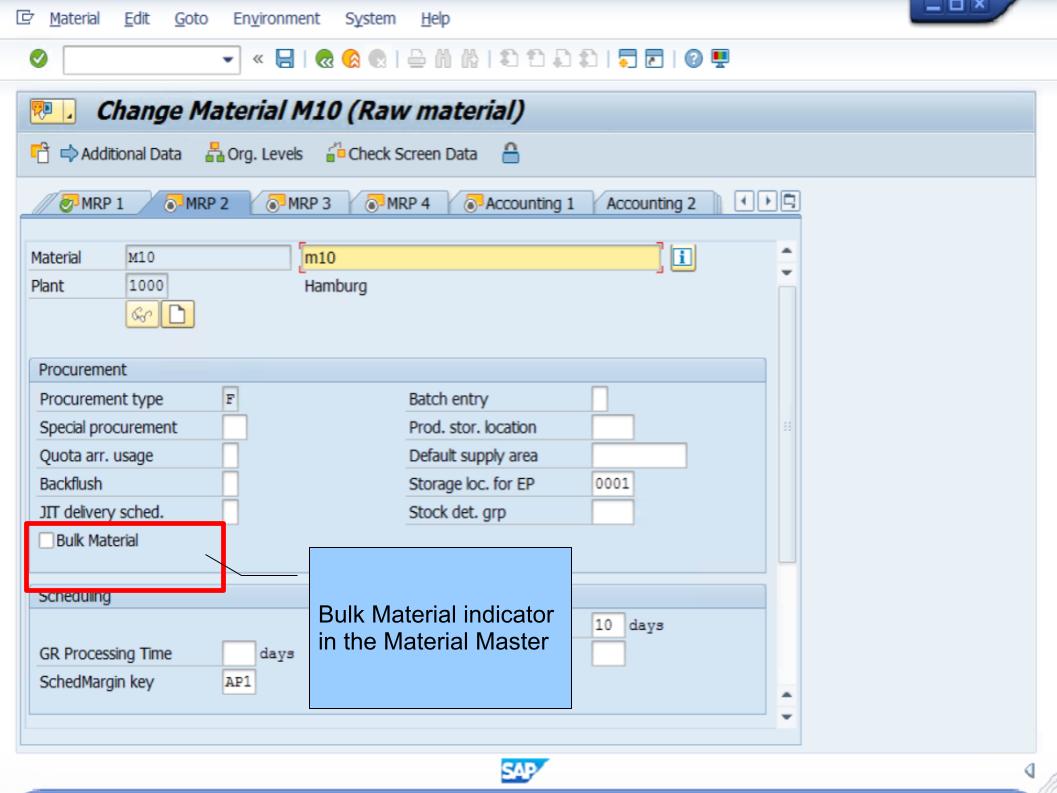Screen dimensions: 1057x793
Task: Open Help via question mark icon
Action: (x=693, y=59)
